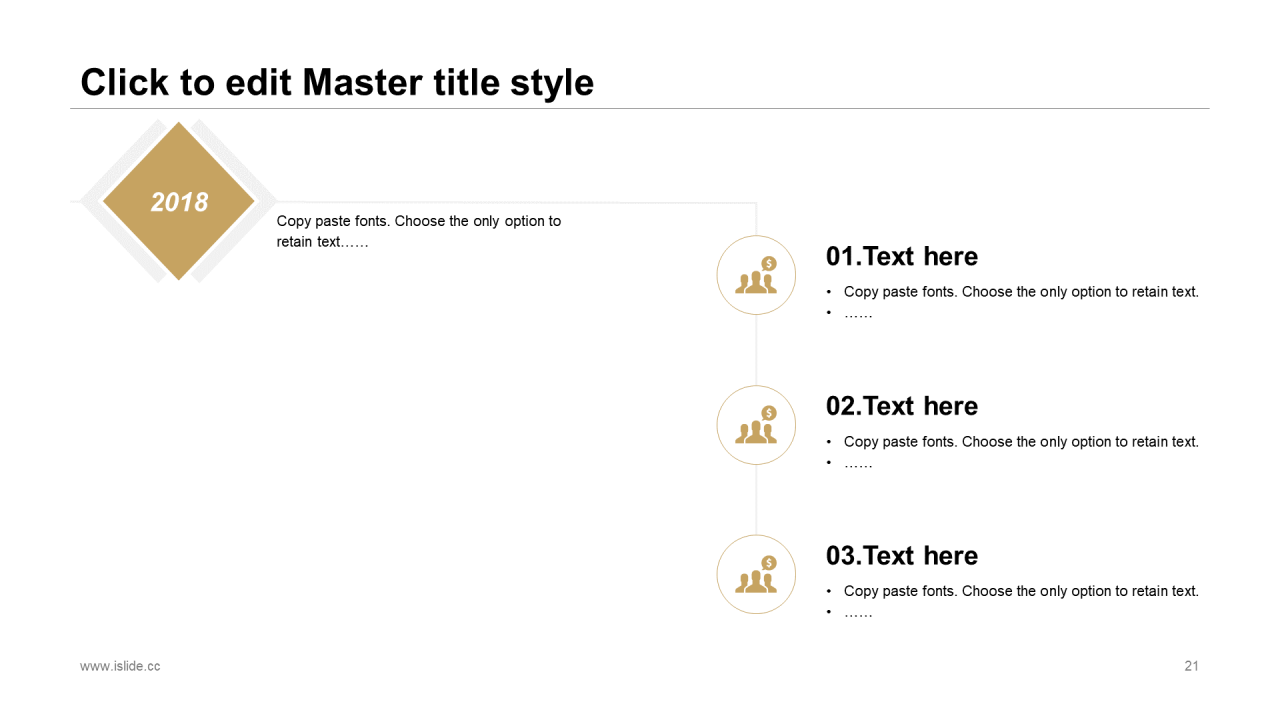Select the gold 2018 diamond shape
Image resolution: width=1280 pixels, height=720 pixels.
(x=179, y=201)
